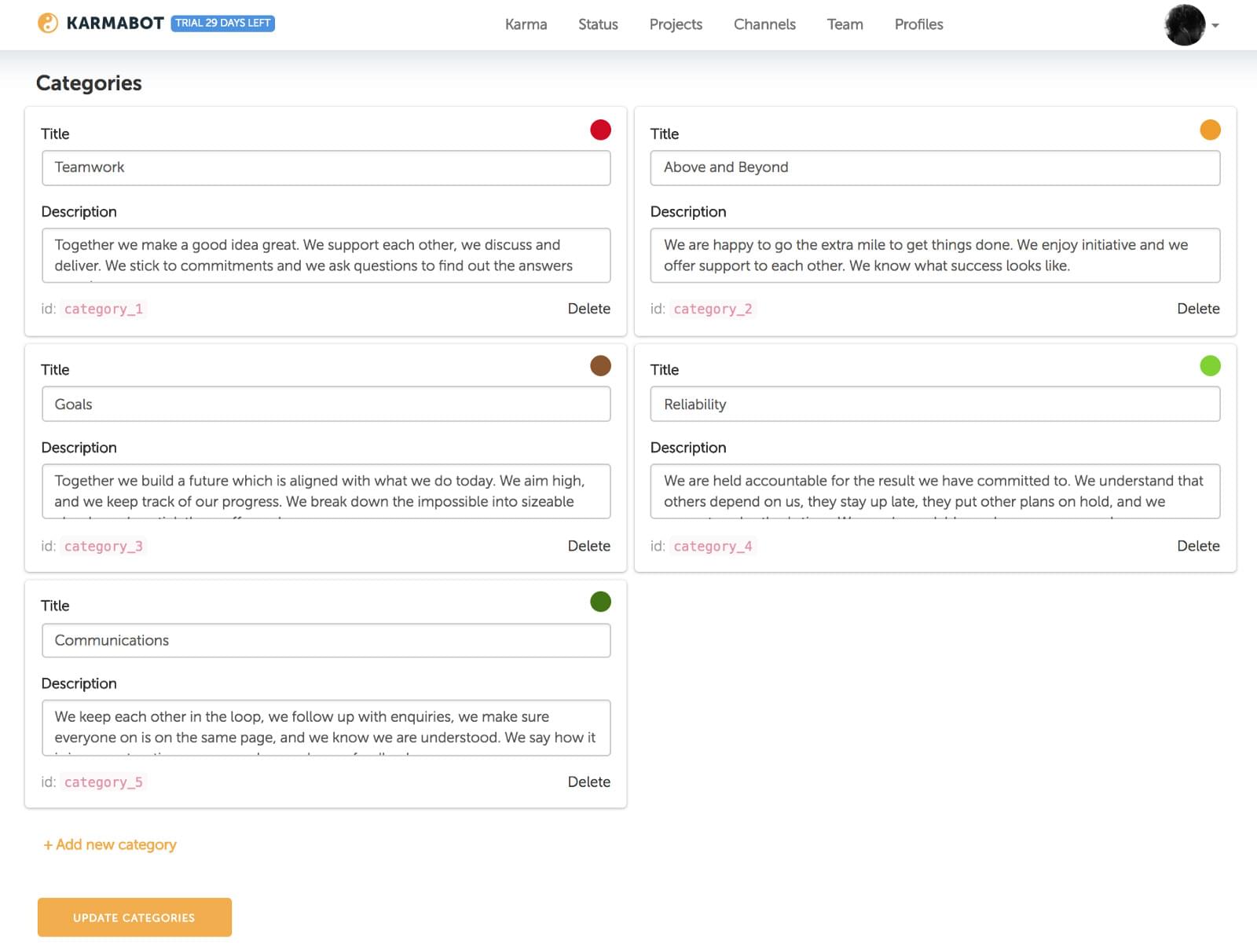Image resolution: width=1257 pixels, height=952 pixels.
Task: Click the TRIAL 29 DAYS LEFT badge
Action: 223,24
